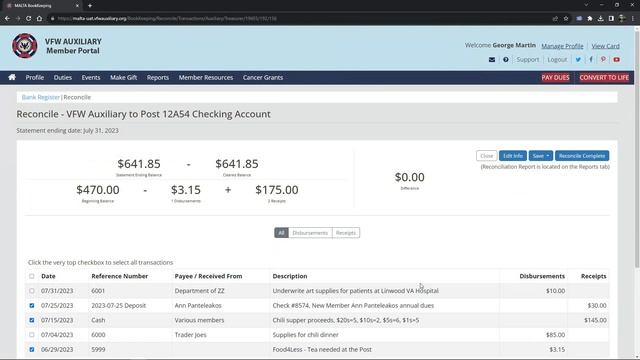
Task: Open the Member Resources menu
Action: click(206, 77)
